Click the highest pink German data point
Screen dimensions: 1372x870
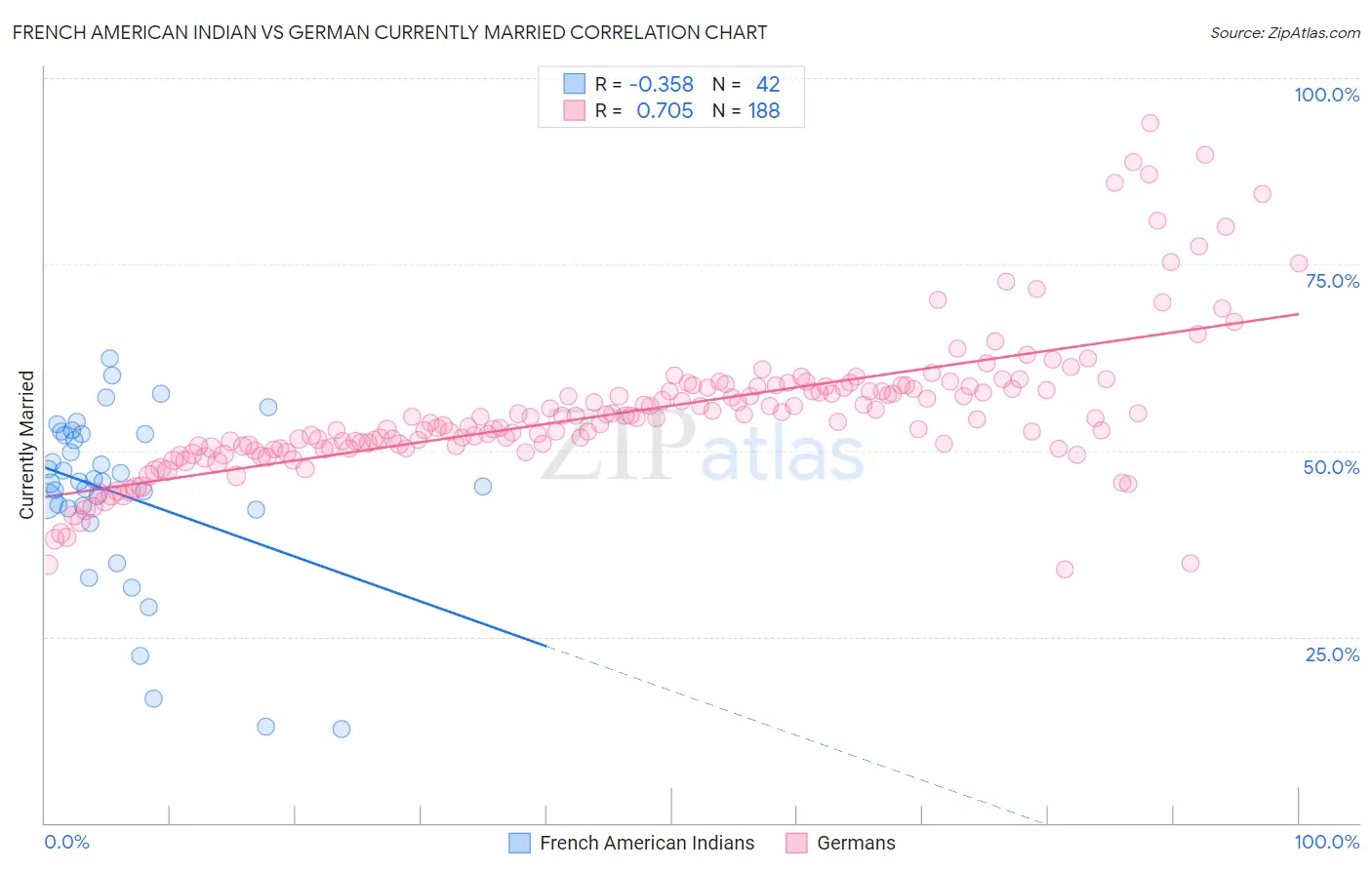(1150, 123)
